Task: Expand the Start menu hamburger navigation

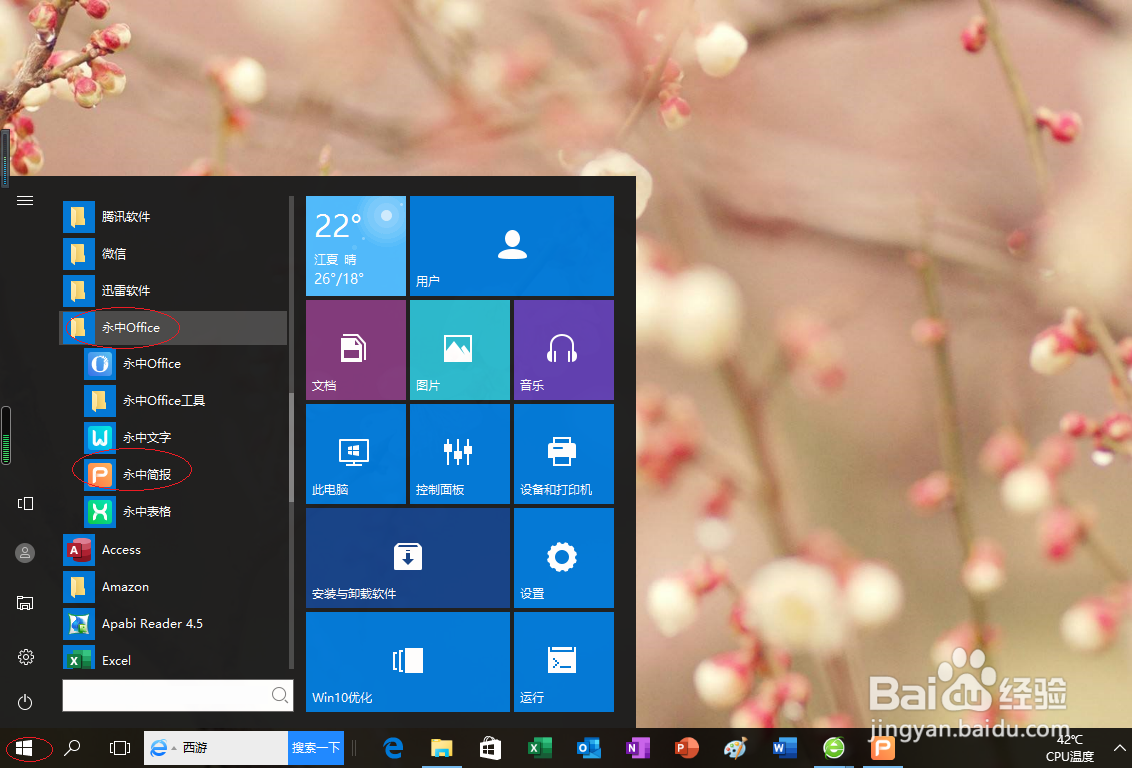Action: (25, 201)
